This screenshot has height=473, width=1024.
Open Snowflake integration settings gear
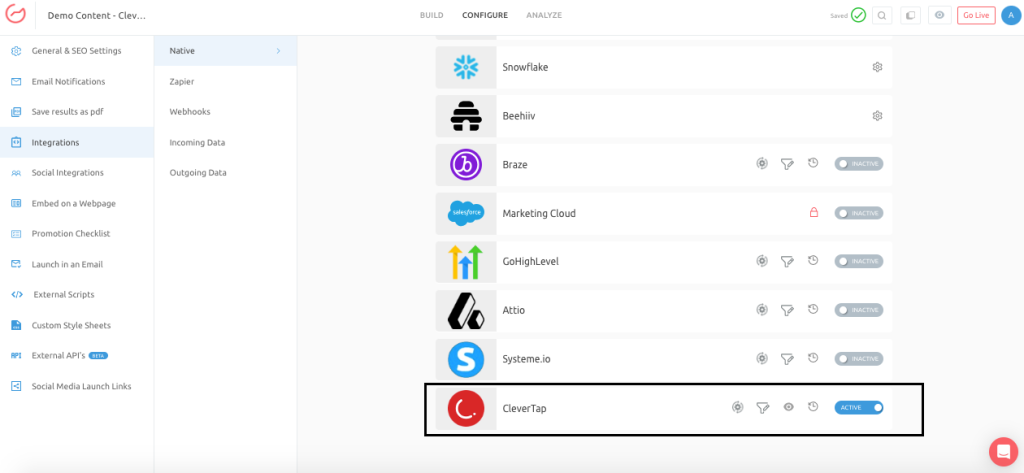coord(877,67)
